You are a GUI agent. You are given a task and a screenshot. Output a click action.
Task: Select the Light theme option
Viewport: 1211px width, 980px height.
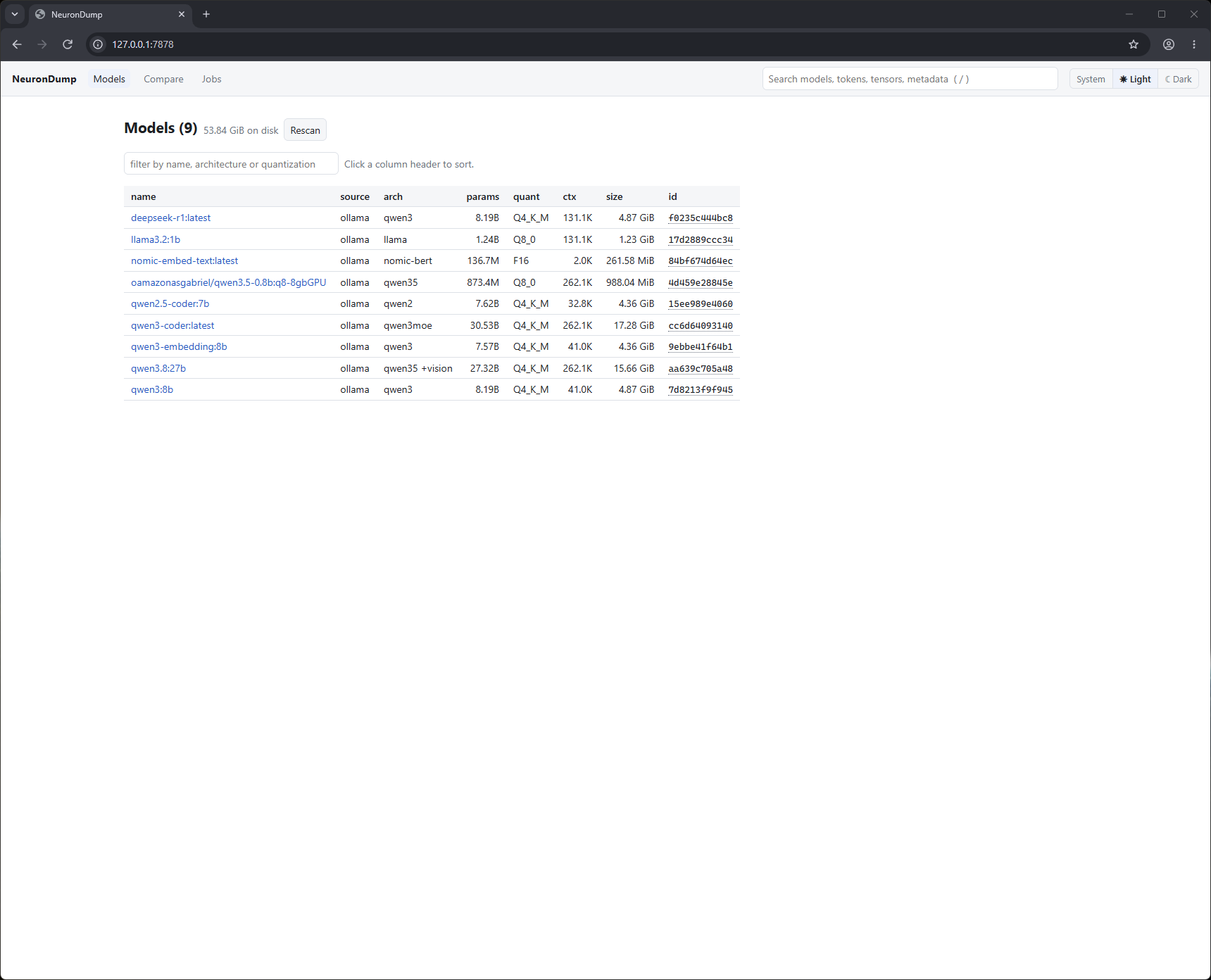click(x=1136, y=79)
